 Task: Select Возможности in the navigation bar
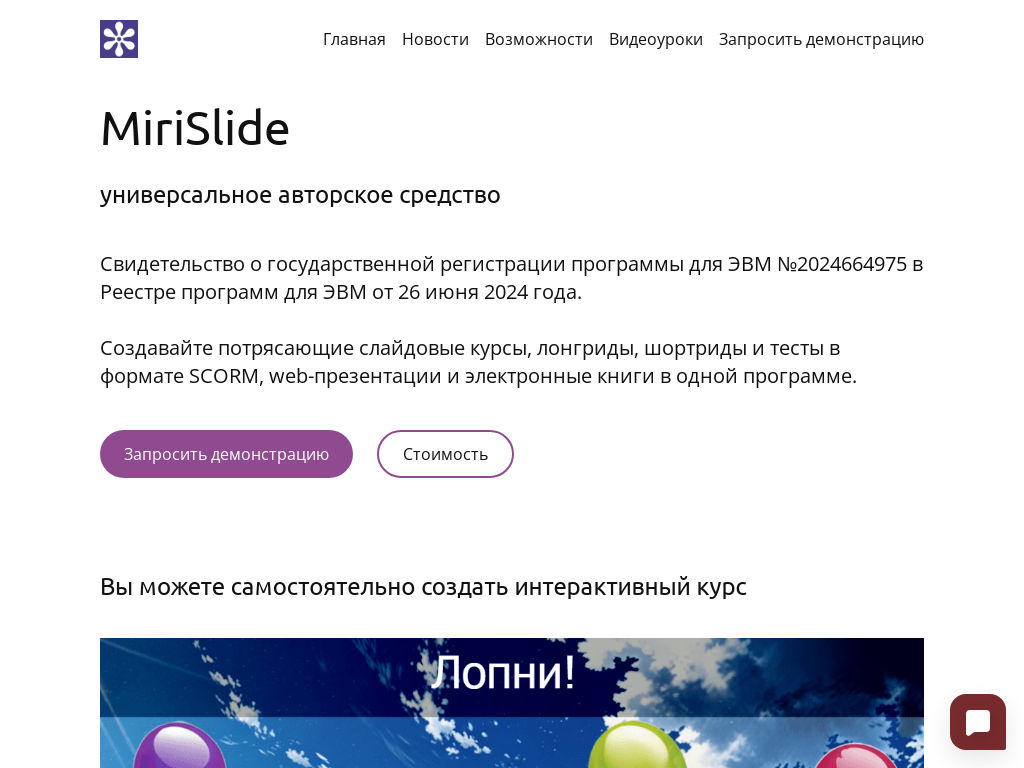tap(539, 39)
